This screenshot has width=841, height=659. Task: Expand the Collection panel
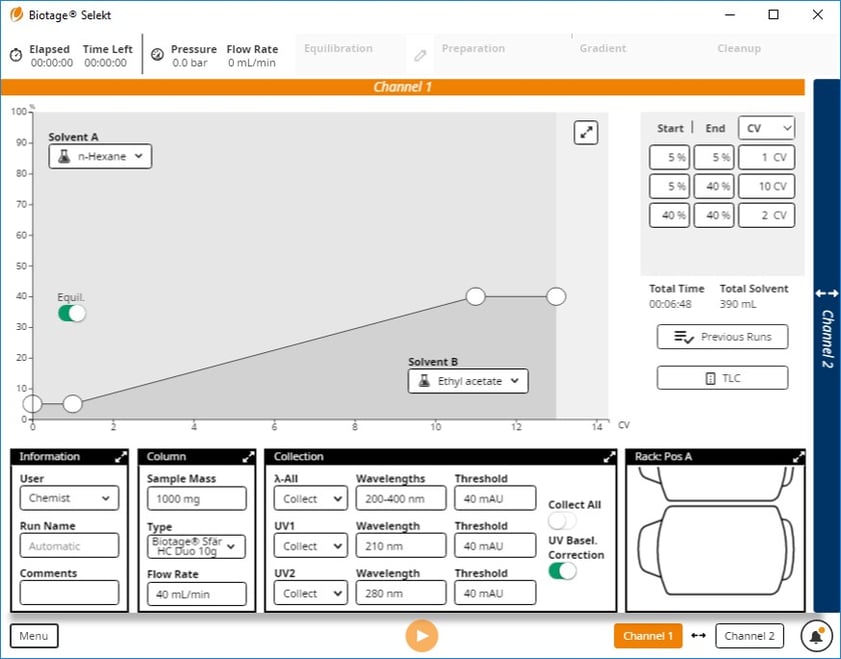click(609, 457)
